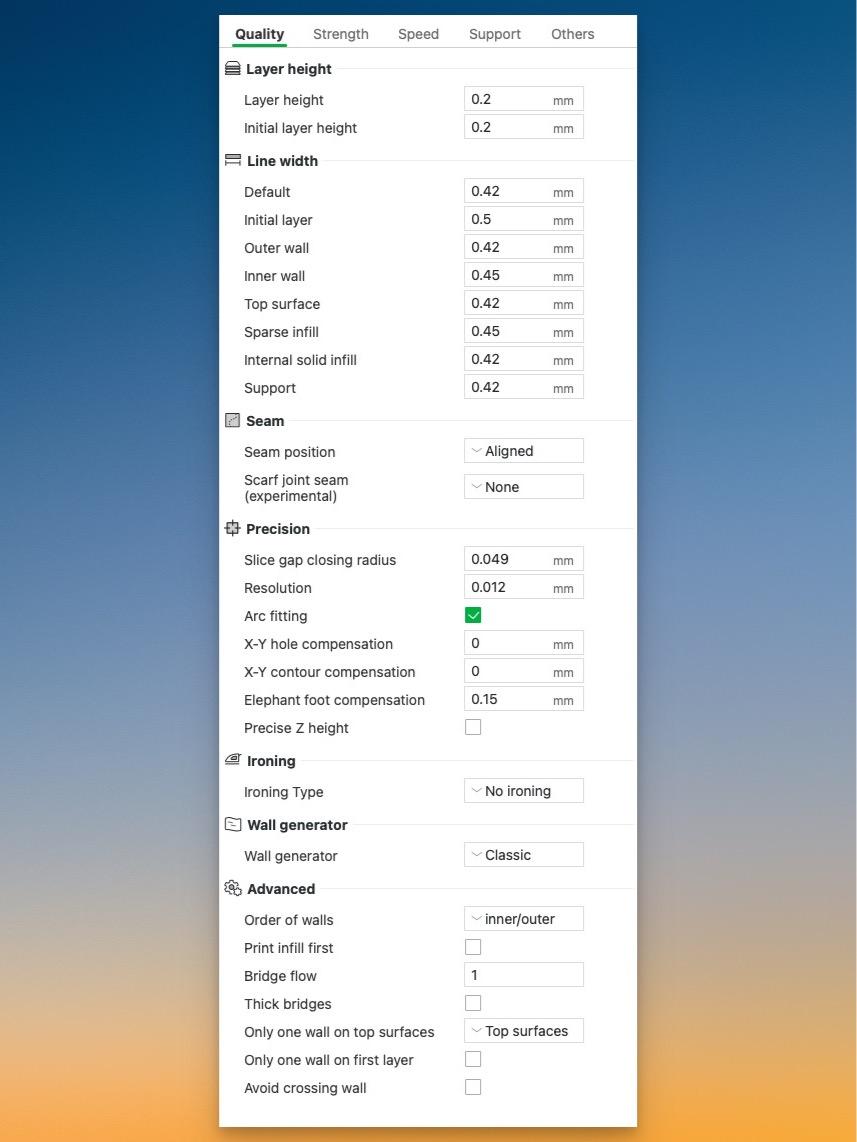Switch to the Speed tab

[x=418, y=34]
